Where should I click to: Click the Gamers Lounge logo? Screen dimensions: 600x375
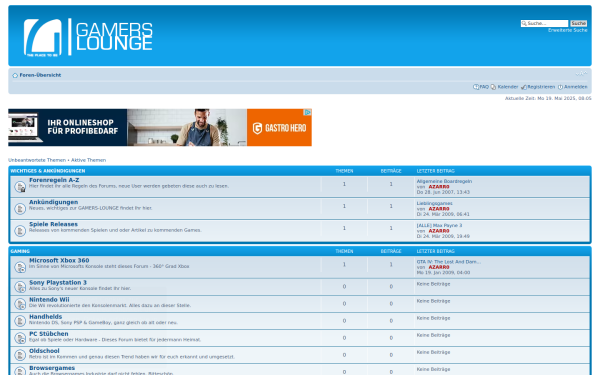point(88,37)
